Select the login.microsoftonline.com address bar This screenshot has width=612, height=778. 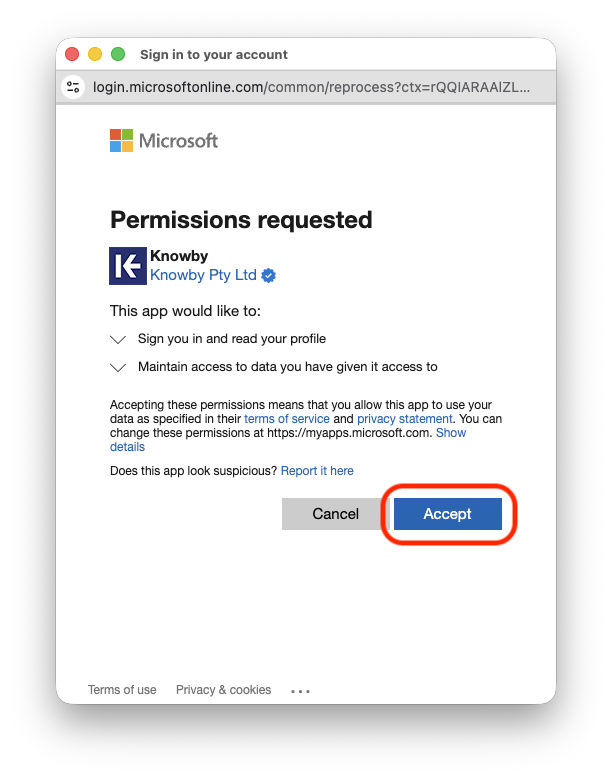point(310,87)
